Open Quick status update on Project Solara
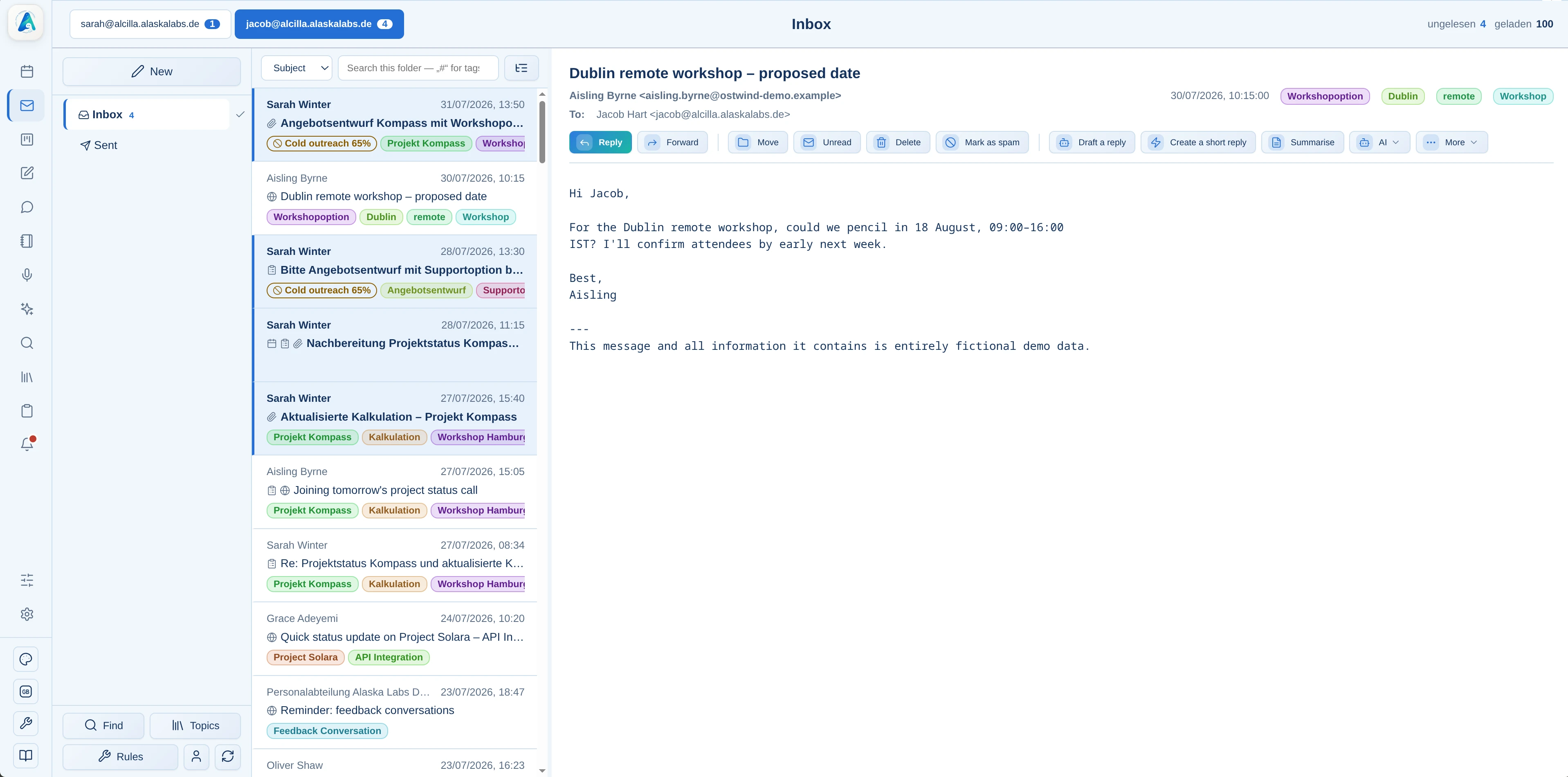Screen dimensions: 1568x777 395,638
